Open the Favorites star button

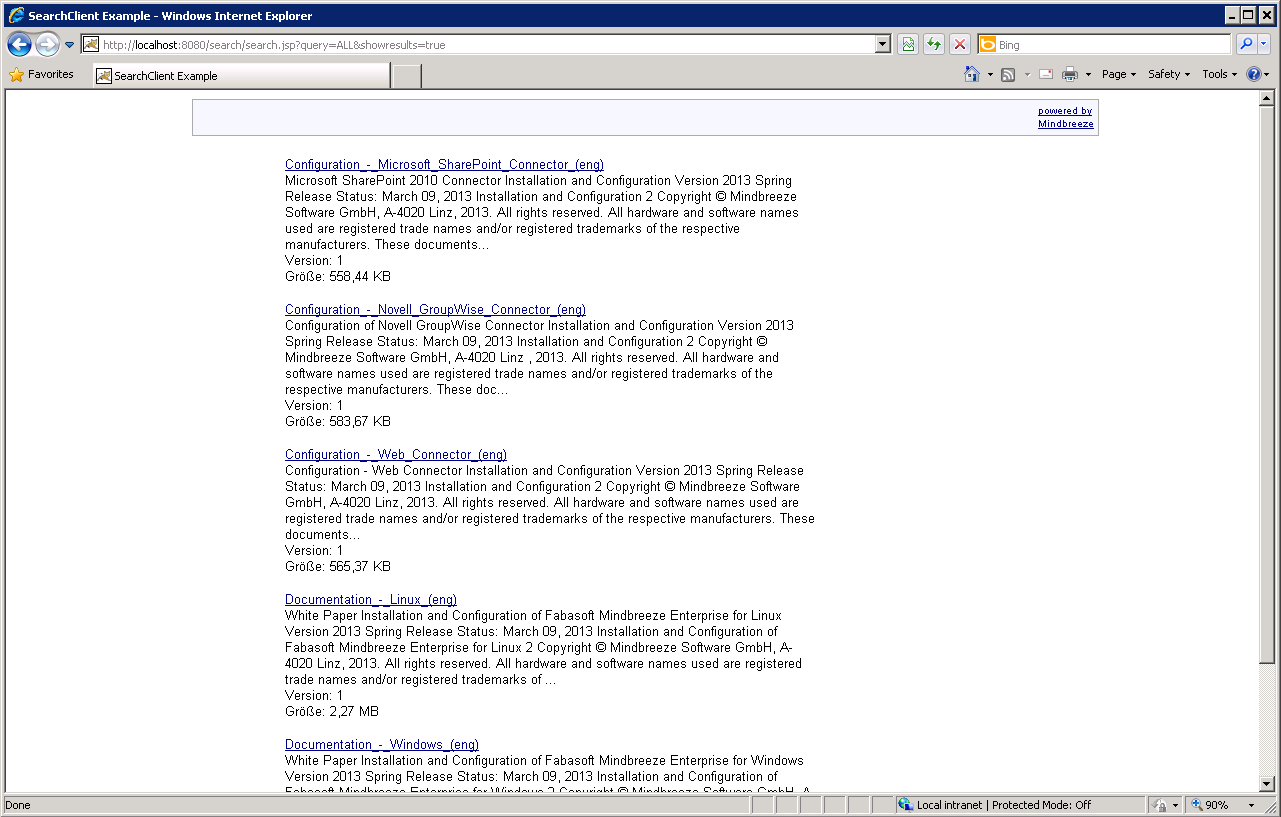click(x=41, y=74)
